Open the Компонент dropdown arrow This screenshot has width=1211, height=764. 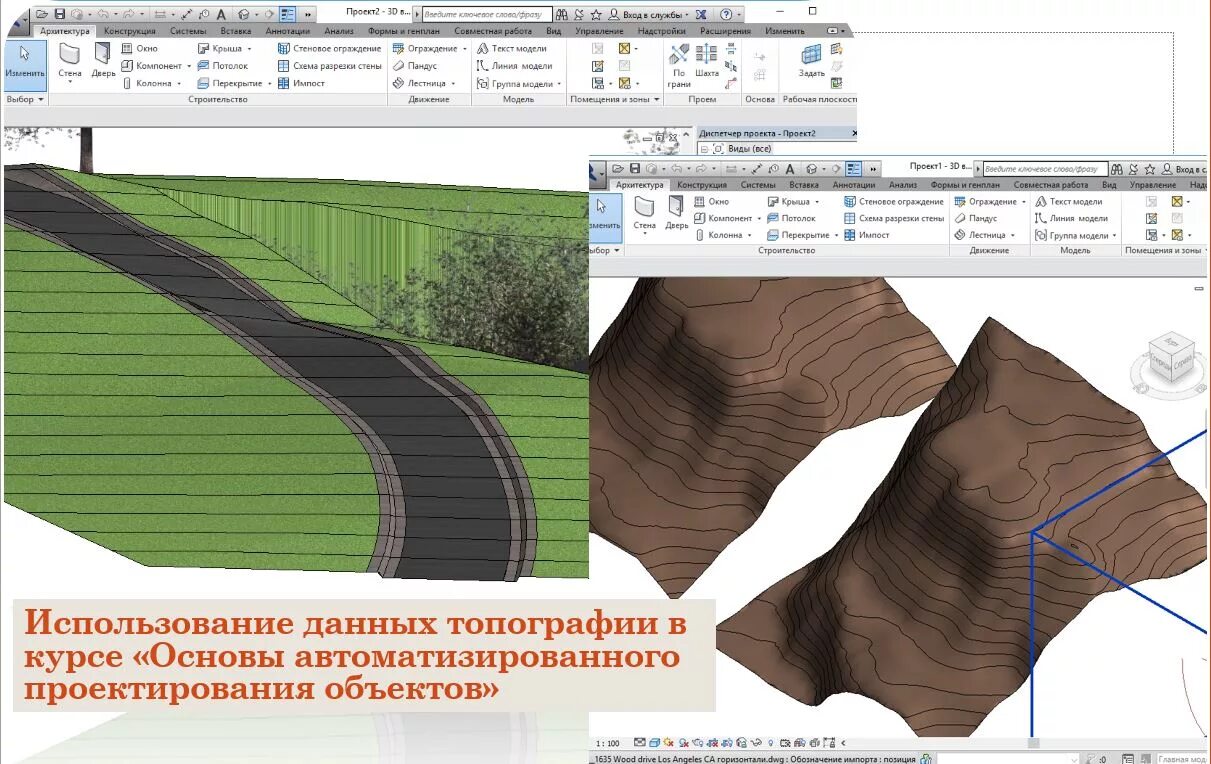[190, 66]
